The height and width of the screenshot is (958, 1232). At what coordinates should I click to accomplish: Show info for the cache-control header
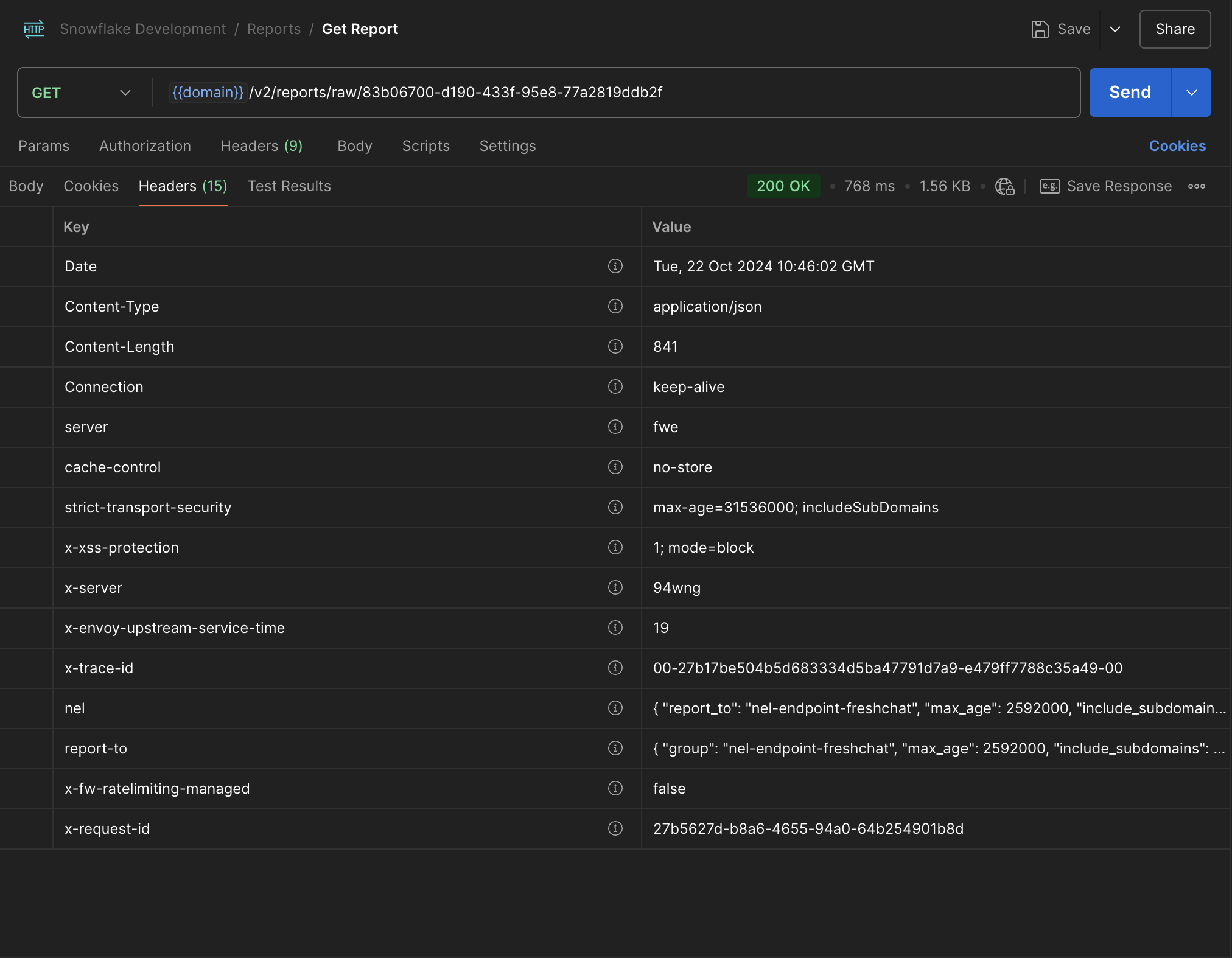point(615,467)
